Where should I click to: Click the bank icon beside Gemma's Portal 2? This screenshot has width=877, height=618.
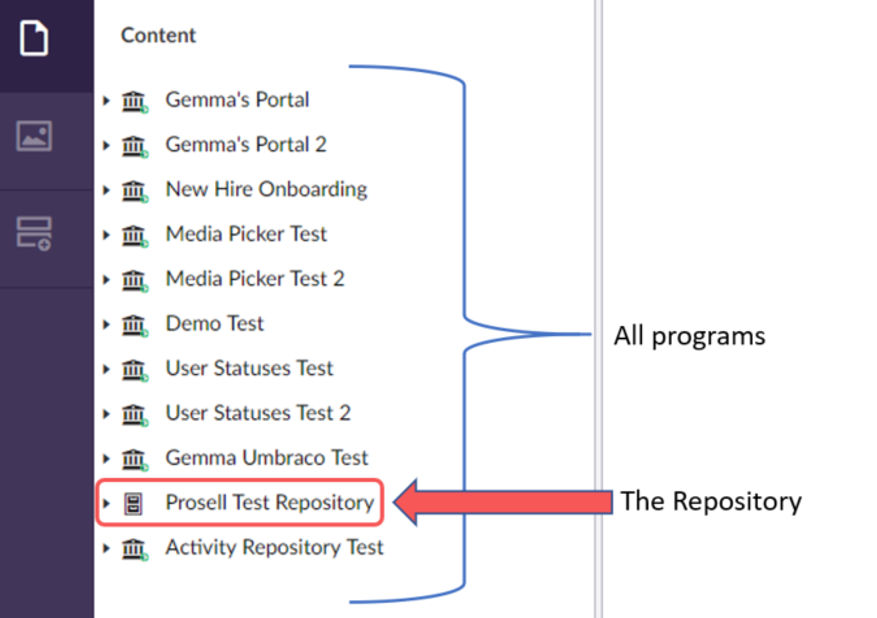tap(134, 144)
